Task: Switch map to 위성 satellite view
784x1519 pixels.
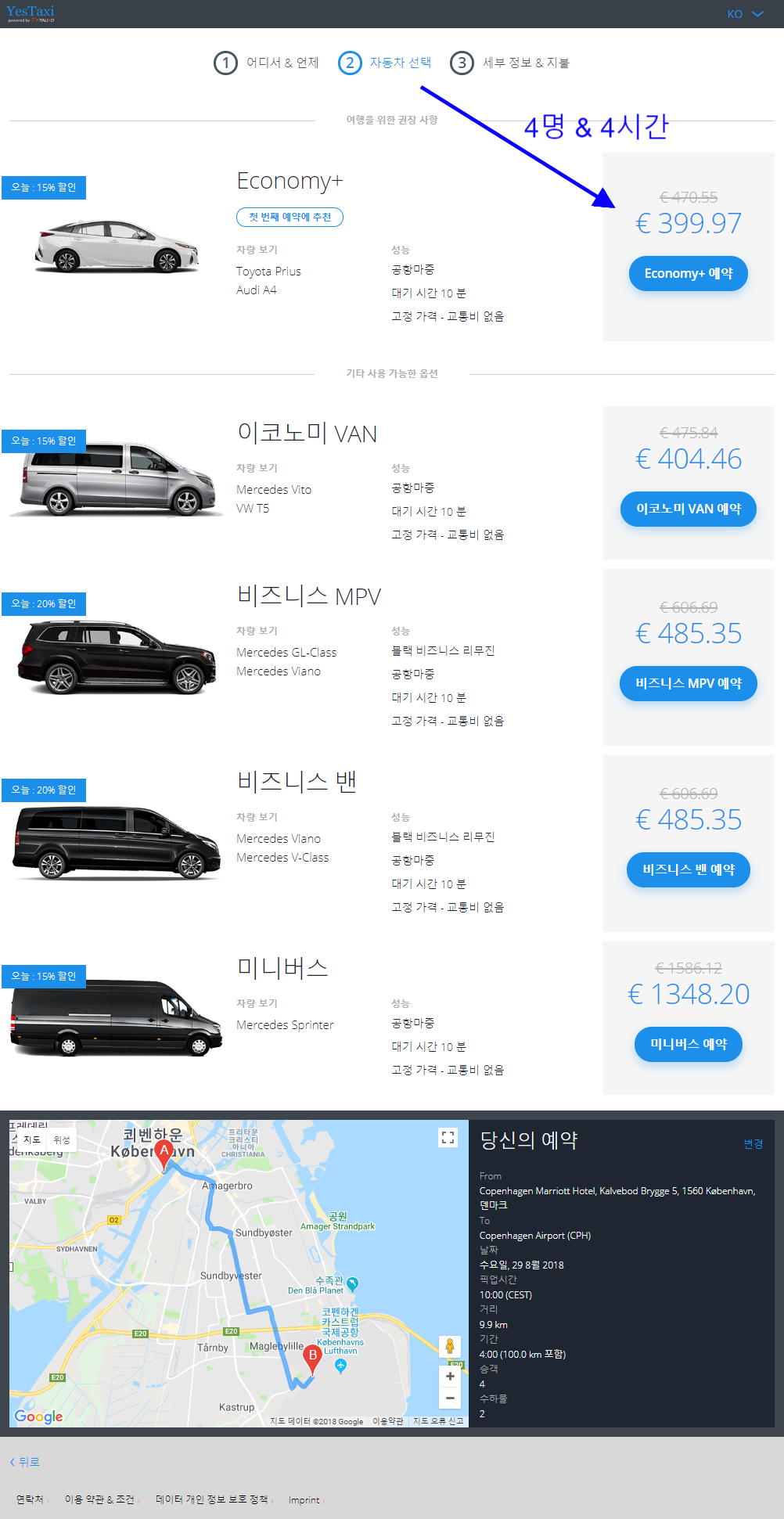Action: 62,1139
